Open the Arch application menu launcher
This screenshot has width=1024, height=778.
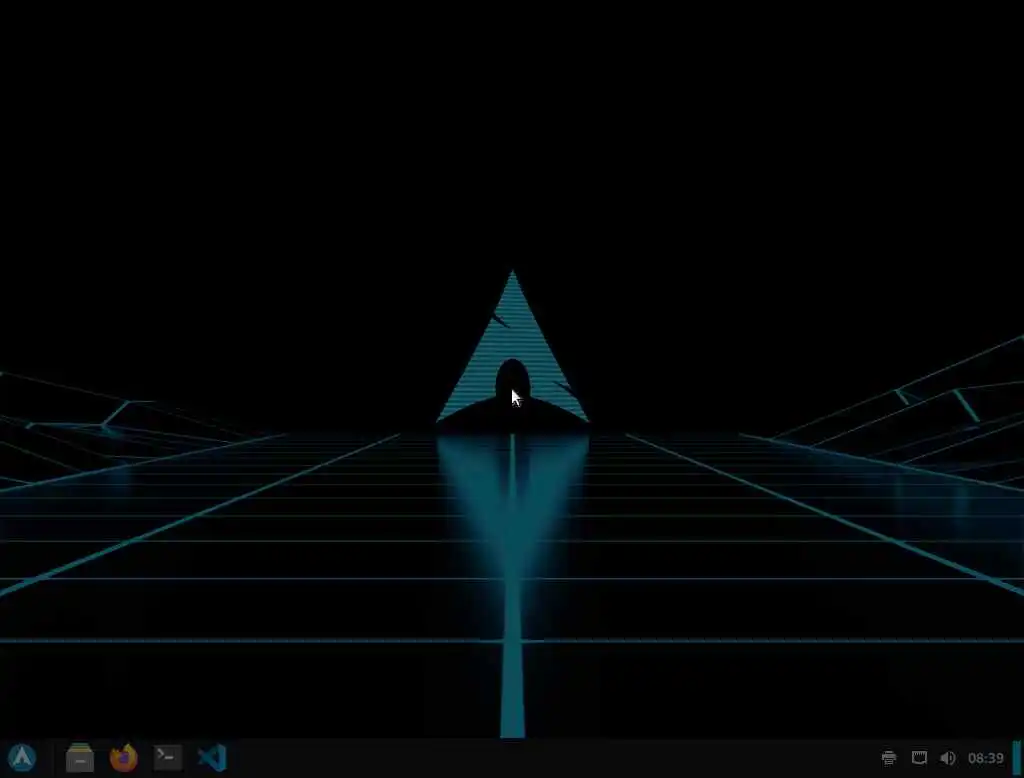point(22,758)
